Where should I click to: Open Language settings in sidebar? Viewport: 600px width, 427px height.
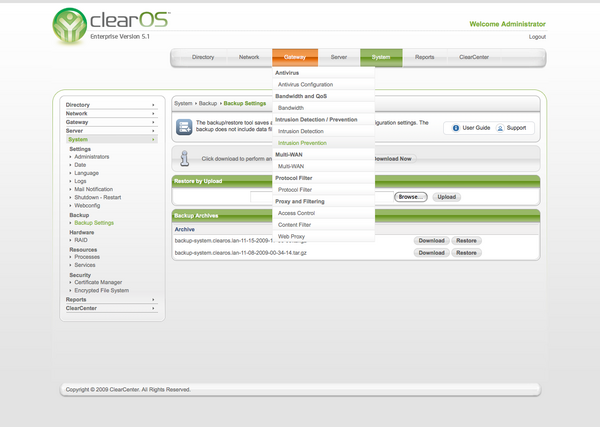pyautogui.click(x=86, y=173)
